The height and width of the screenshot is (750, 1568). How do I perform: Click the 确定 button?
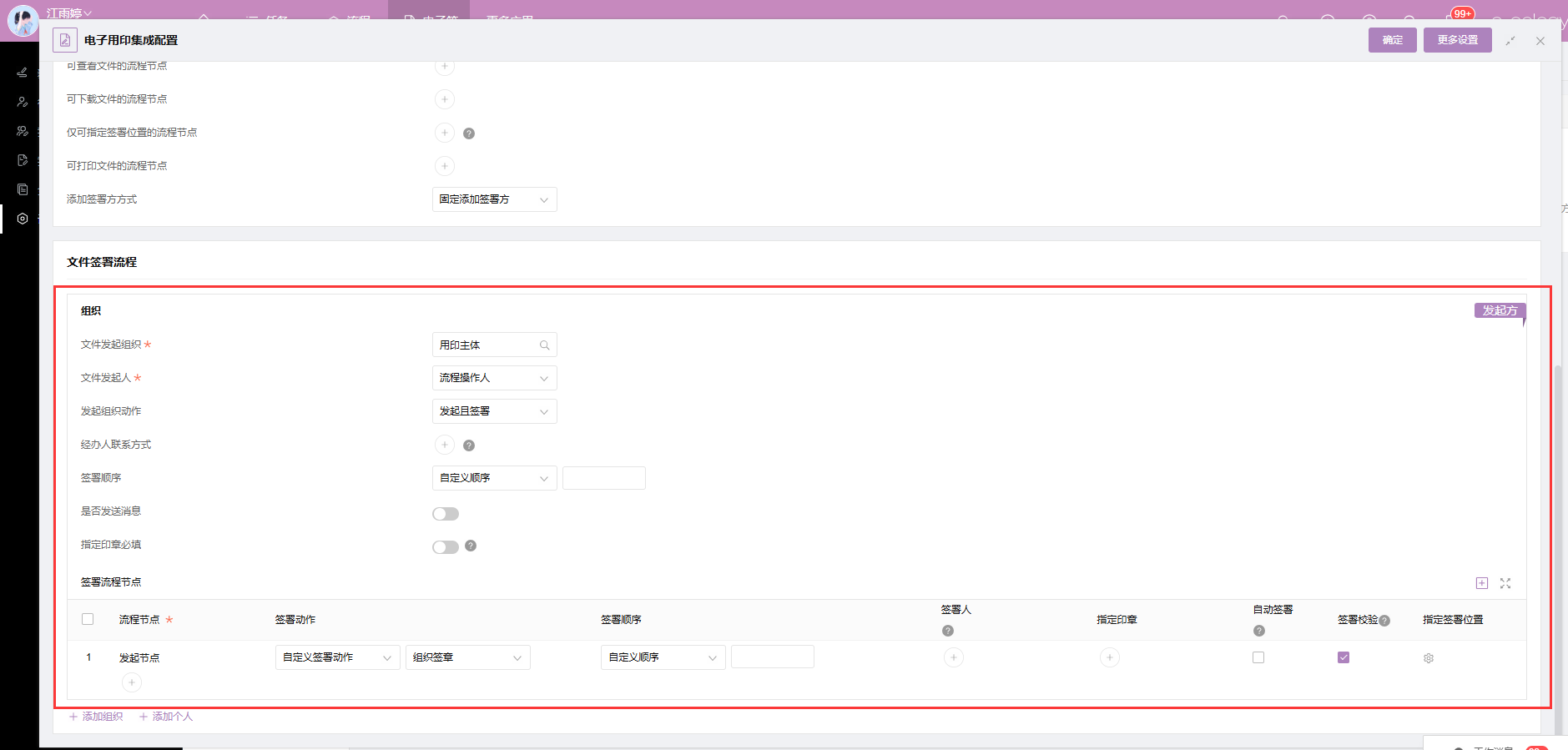tap(1392, 40)
